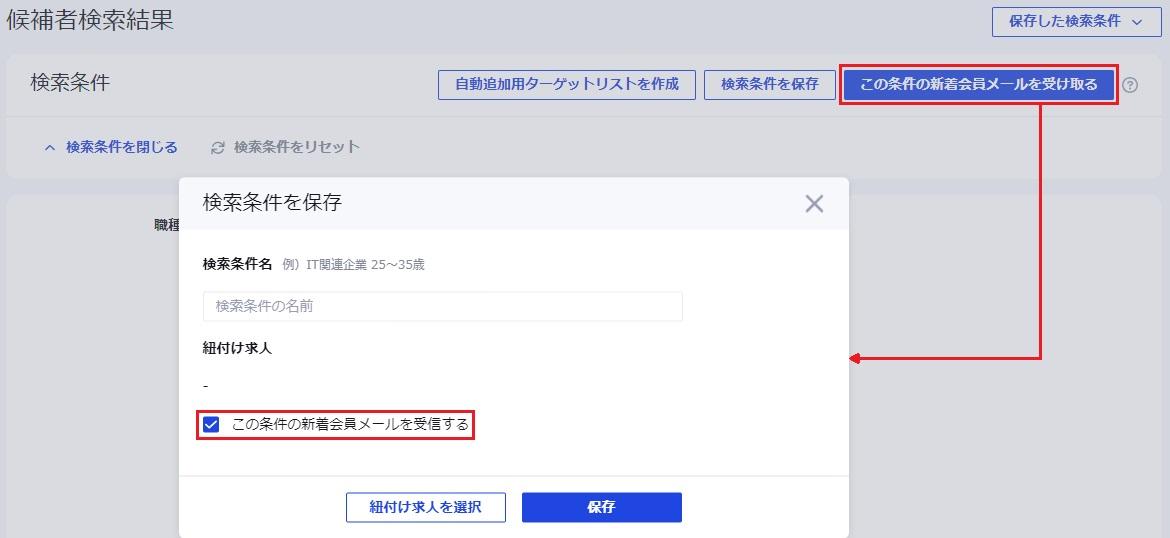Screen dimensions: 1170x538
Task: Click 検索条件をリセット link
Action: (286, 147)
